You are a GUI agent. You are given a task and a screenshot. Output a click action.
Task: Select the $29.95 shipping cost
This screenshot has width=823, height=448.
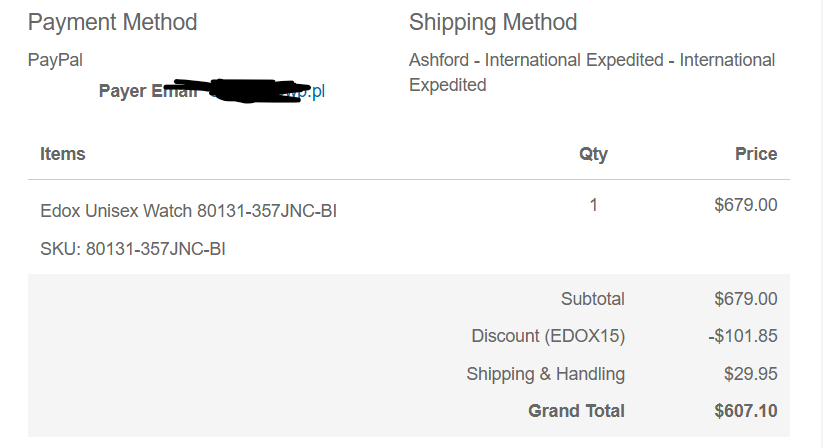750,374
